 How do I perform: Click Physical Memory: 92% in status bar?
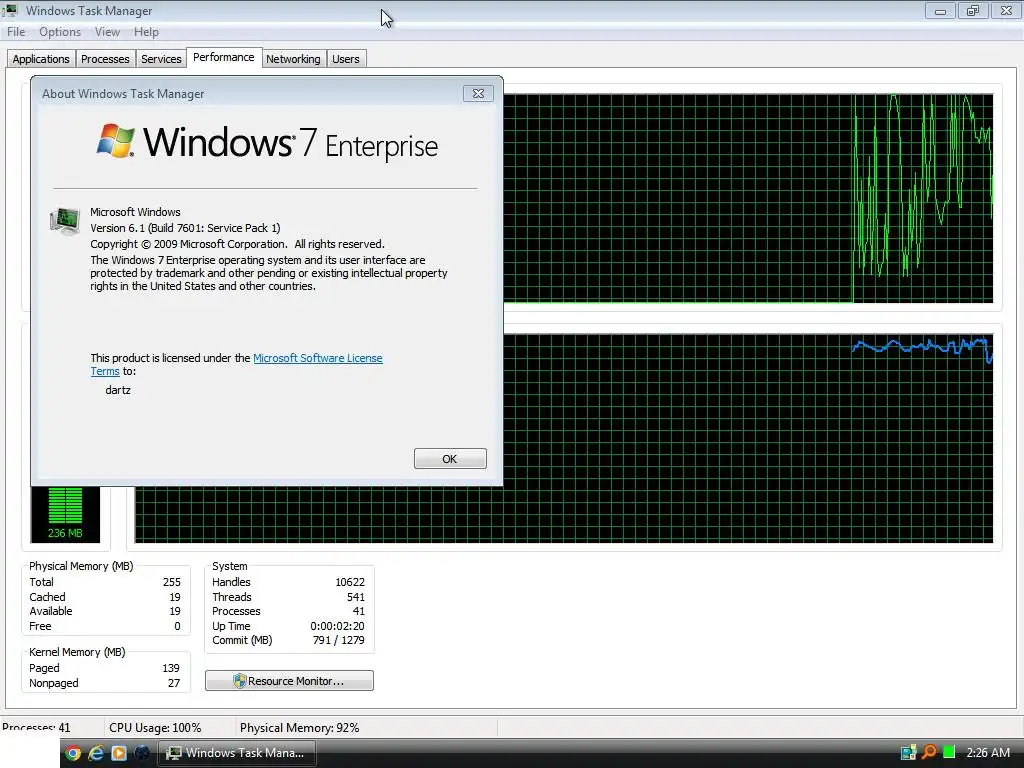tap(299, 728)
